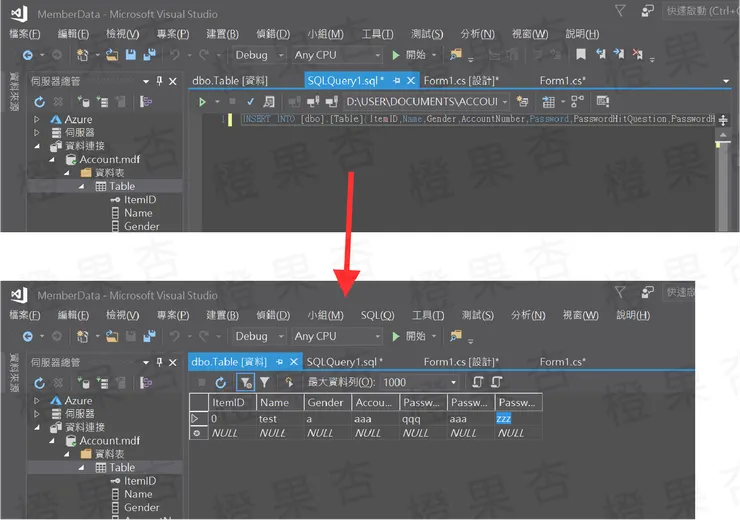Click New Project icon in top window toolbar
Viewport: 740px width, 520px height.
pos(83,55)
